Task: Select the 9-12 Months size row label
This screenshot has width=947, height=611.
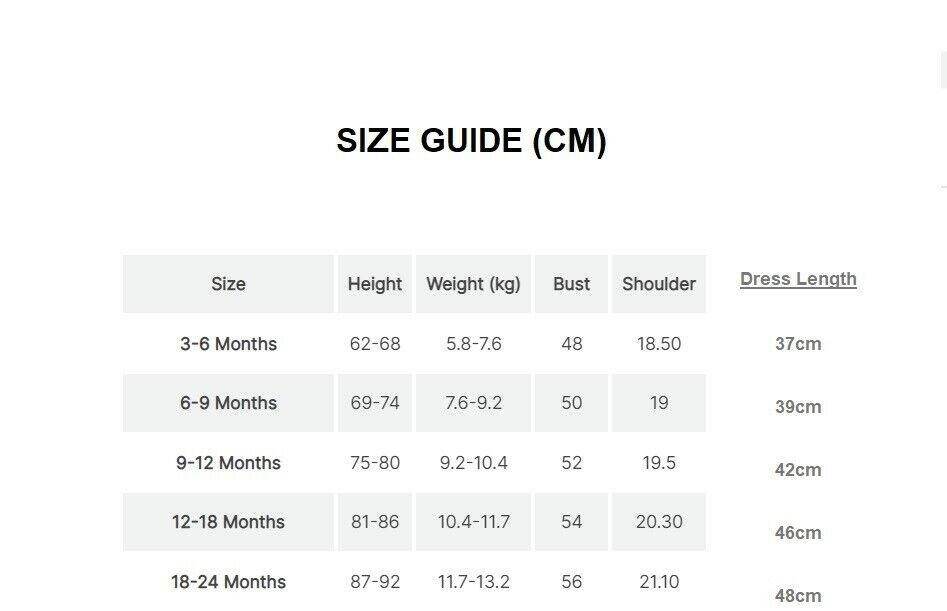Action: pos(228,463)
